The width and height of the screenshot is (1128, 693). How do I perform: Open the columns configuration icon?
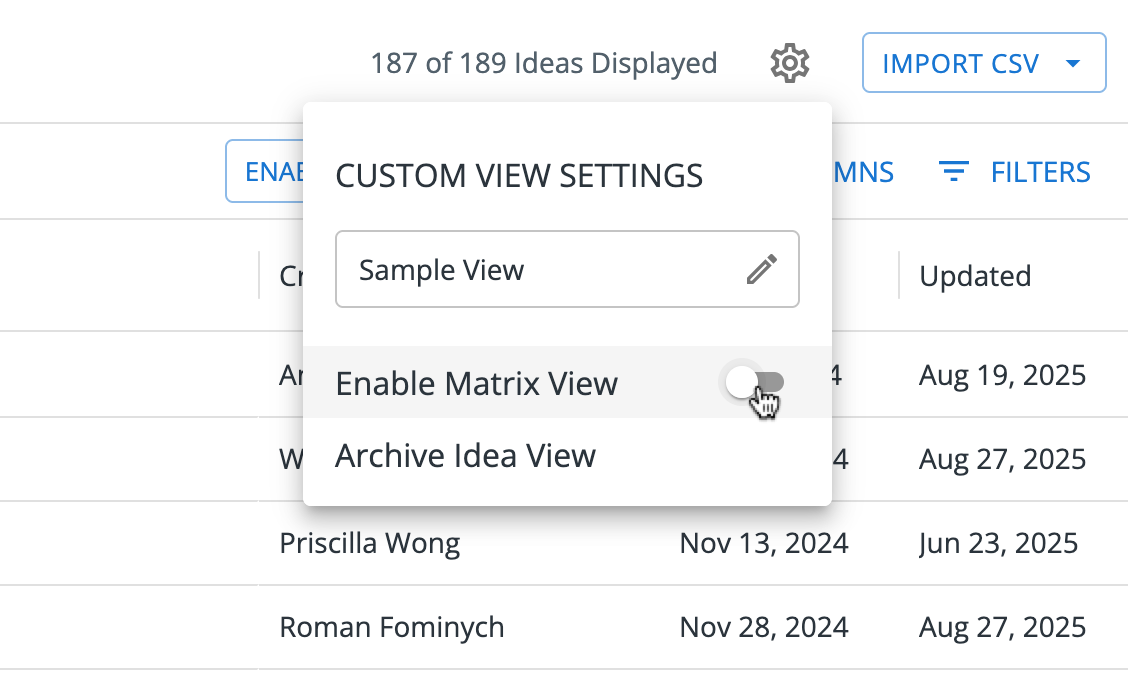click(x=860, y=171)
